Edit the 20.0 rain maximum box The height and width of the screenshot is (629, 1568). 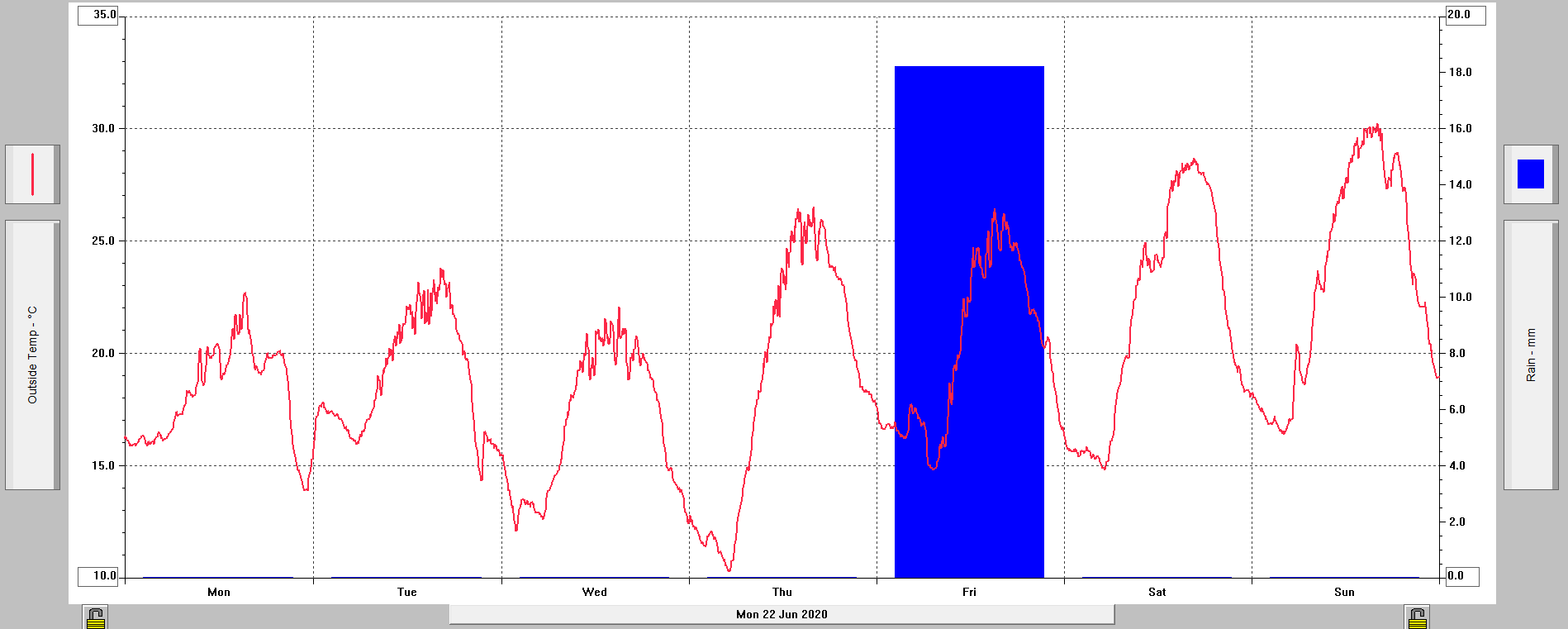tap(1465, 15)
